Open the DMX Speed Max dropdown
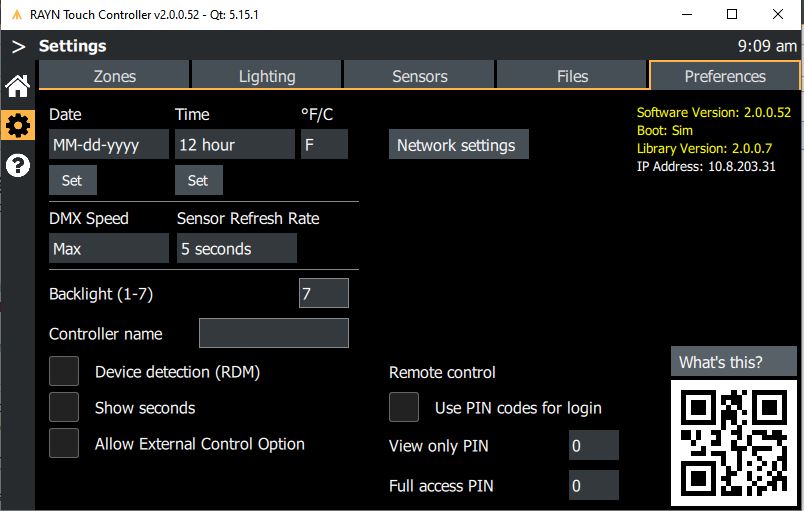This screenshot has height=511, width=804. click(109, 249)
